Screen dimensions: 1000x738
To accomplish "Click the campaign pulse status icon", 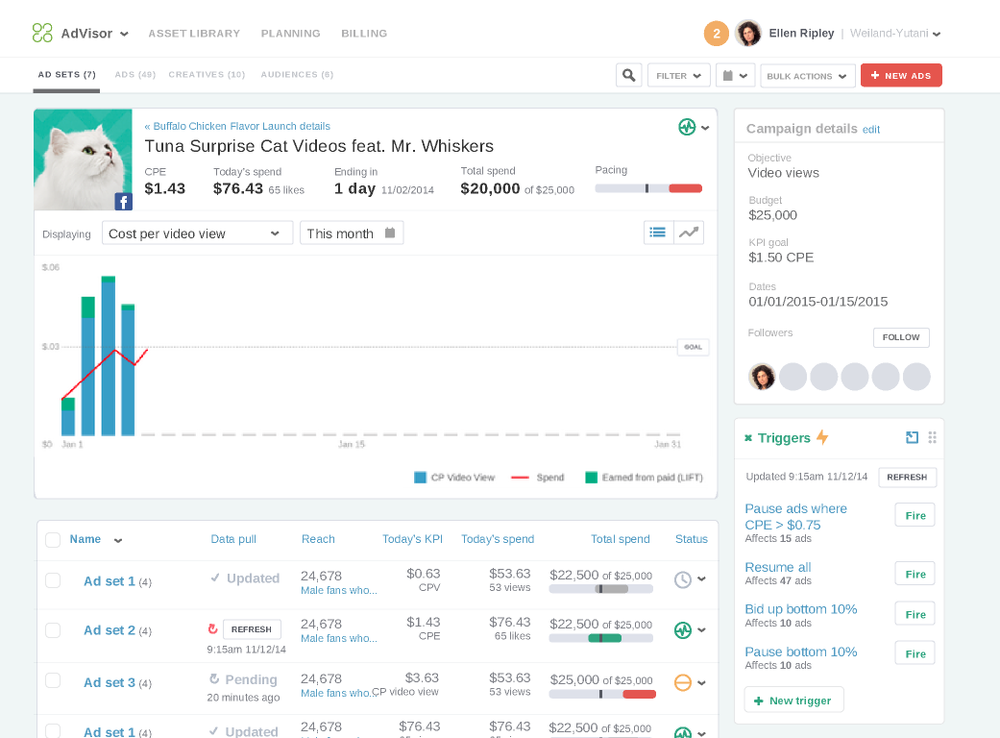I will click(x=687, y=127).
